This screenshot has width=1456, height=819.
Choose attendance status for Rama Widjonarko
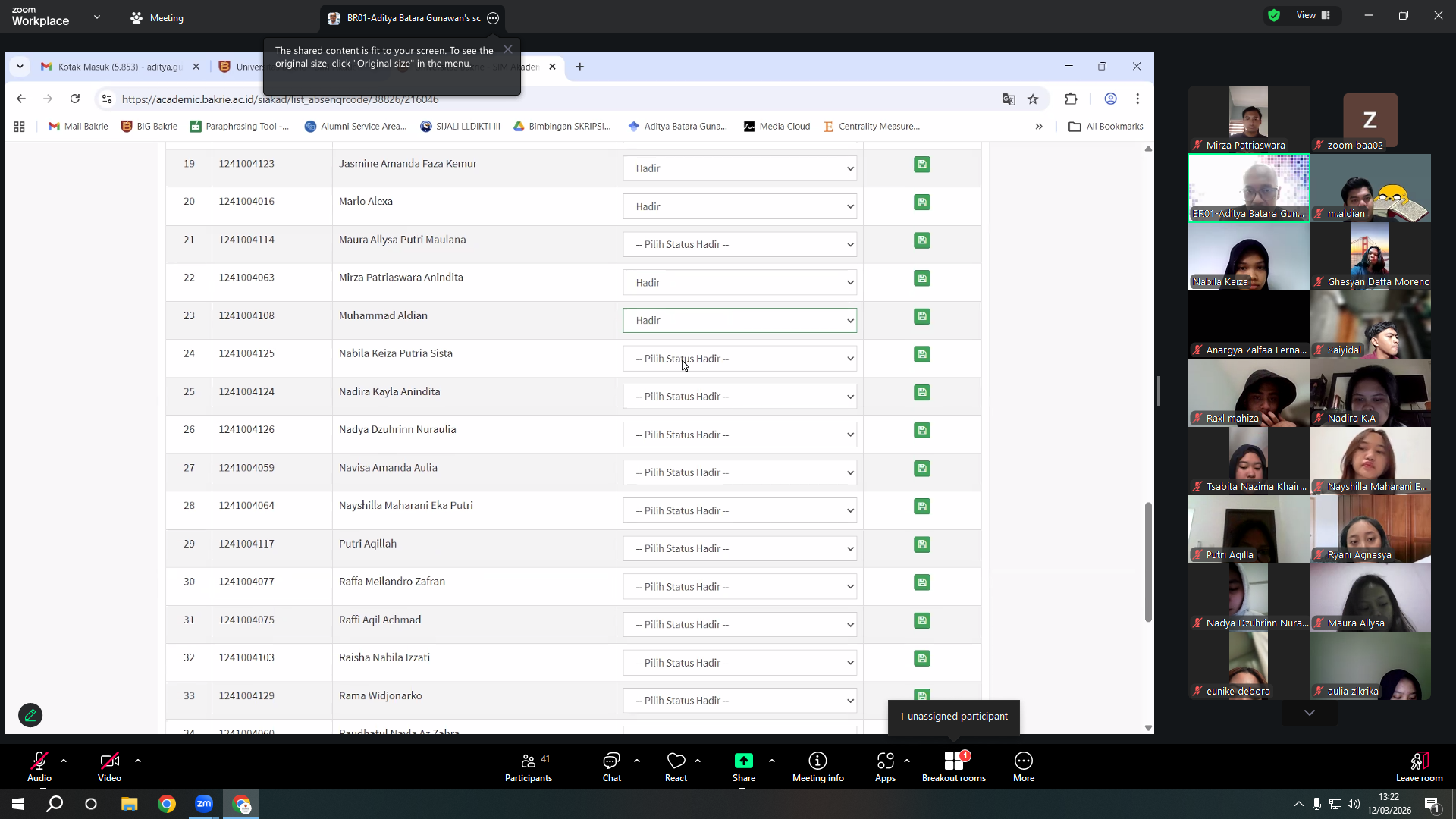[740, 701]
